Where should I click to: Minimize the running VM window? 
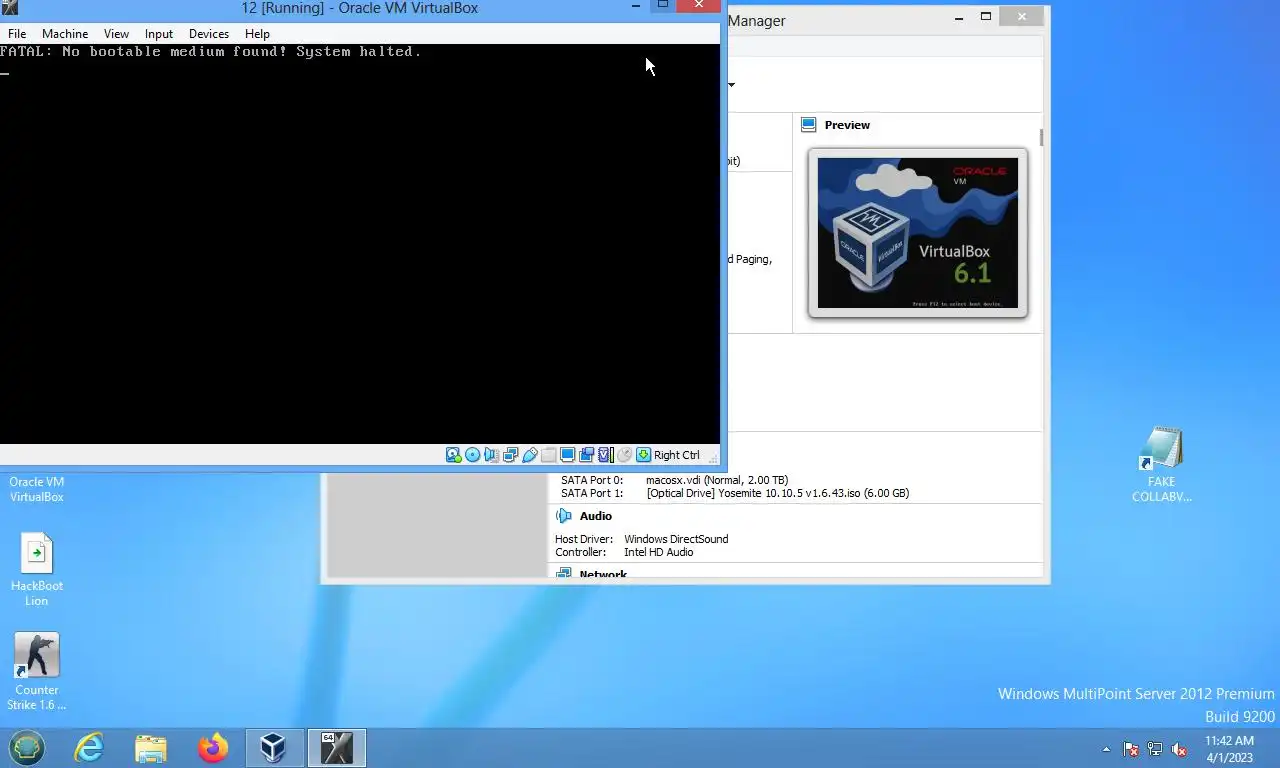pyautogui.click(x=636, y=6)
